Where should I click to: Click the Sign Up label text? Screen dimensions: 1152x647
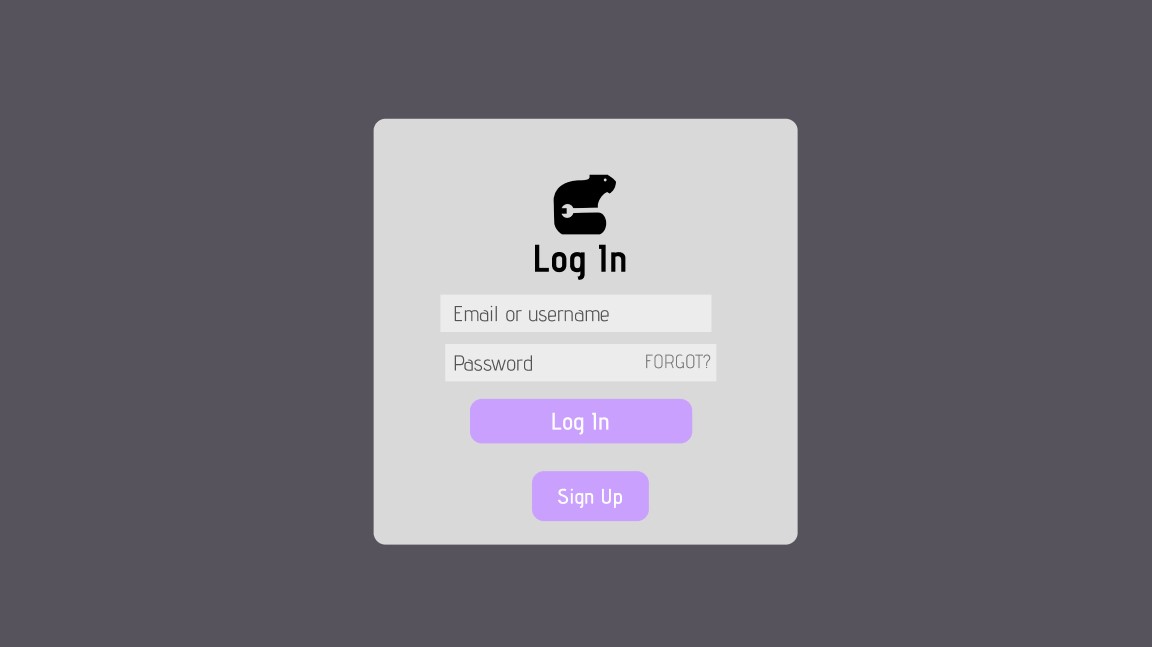(590, 497)
